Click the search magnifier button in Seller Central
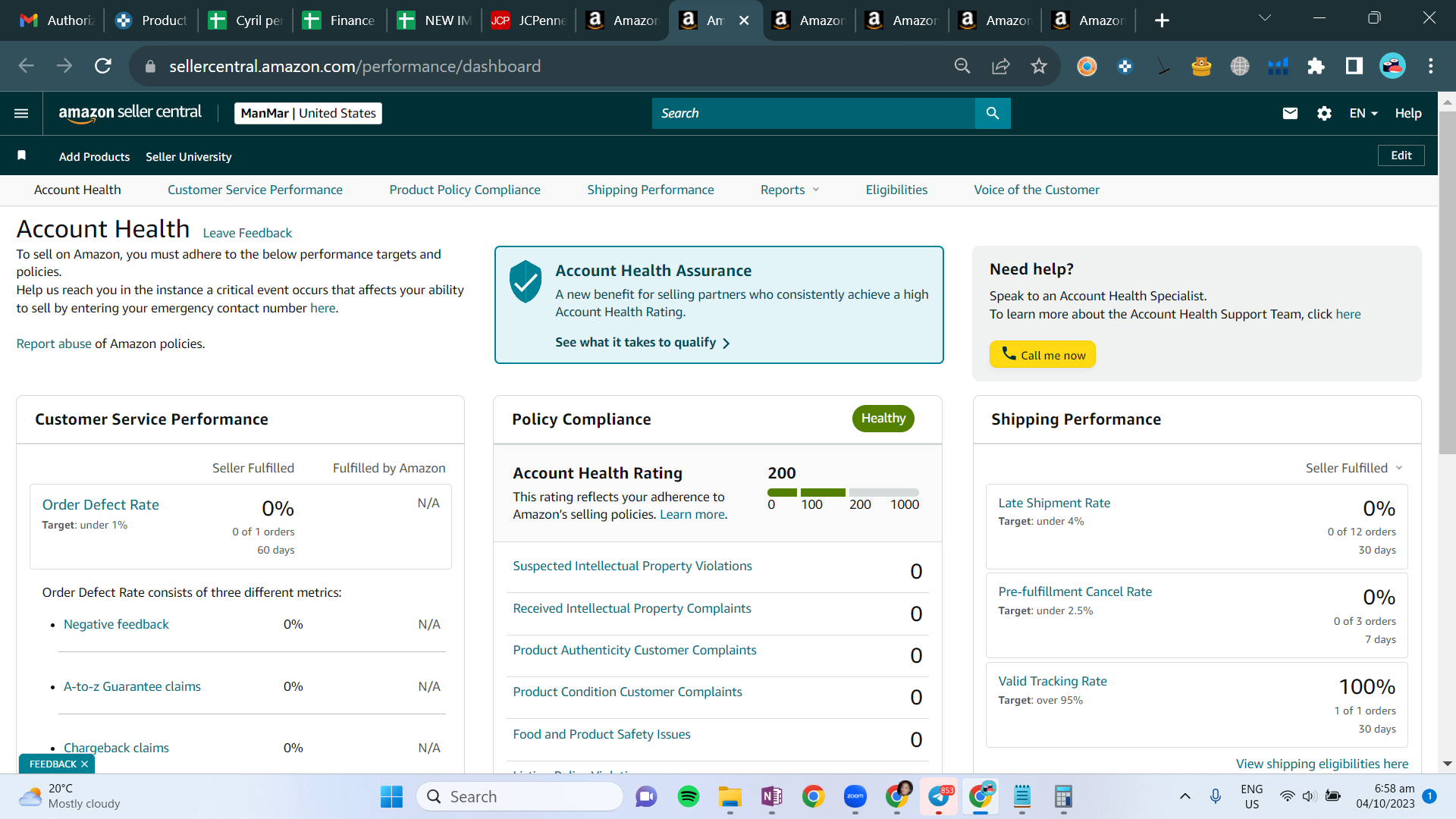Image resolution: width=1456 pixels, height=819 pixels. [993, 114]
